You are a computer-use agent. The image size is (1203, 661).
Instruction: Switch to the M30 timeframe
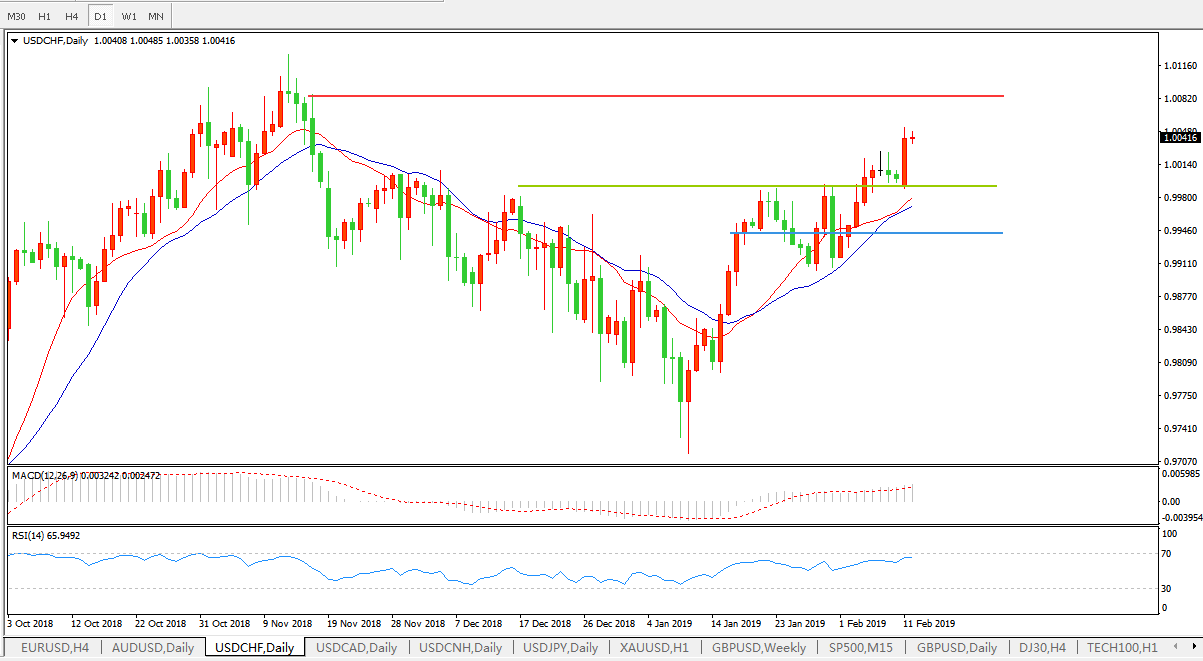pos(16,16)
